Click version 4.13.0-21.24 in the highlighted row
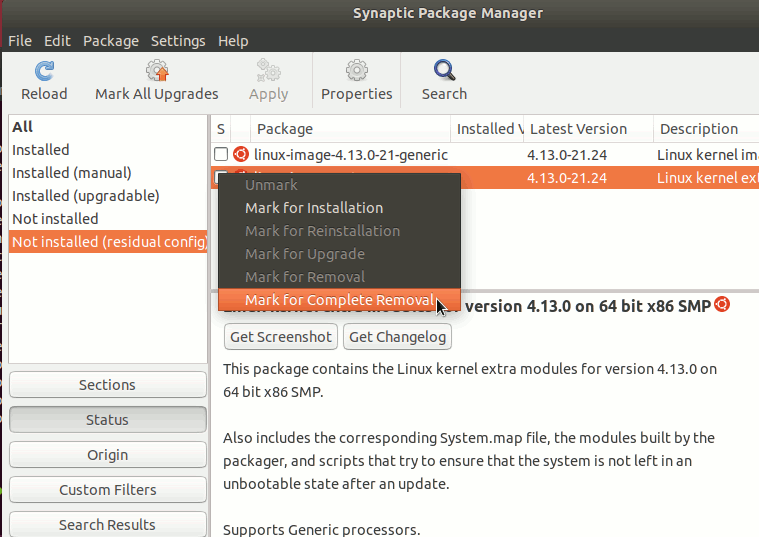 click(x=567, y=178)
